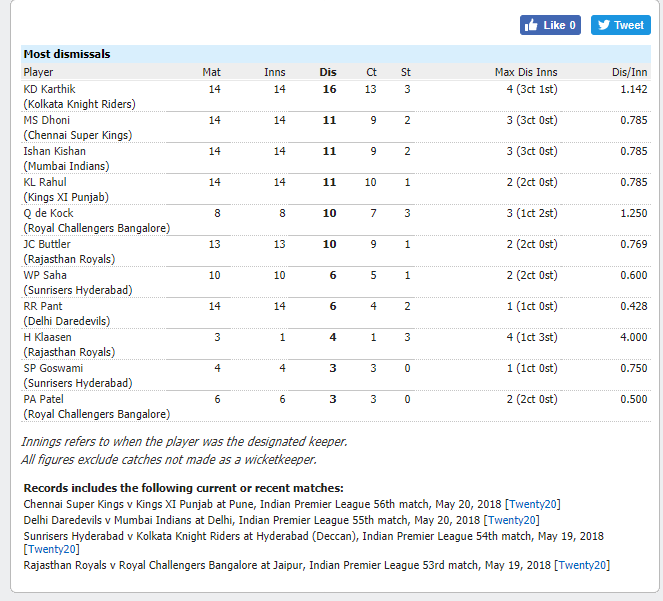This screenshot has height=601, width=663.
Task: Click PA Patel's 0.500 Dis/Inn value
Action: tap(634, 399)
